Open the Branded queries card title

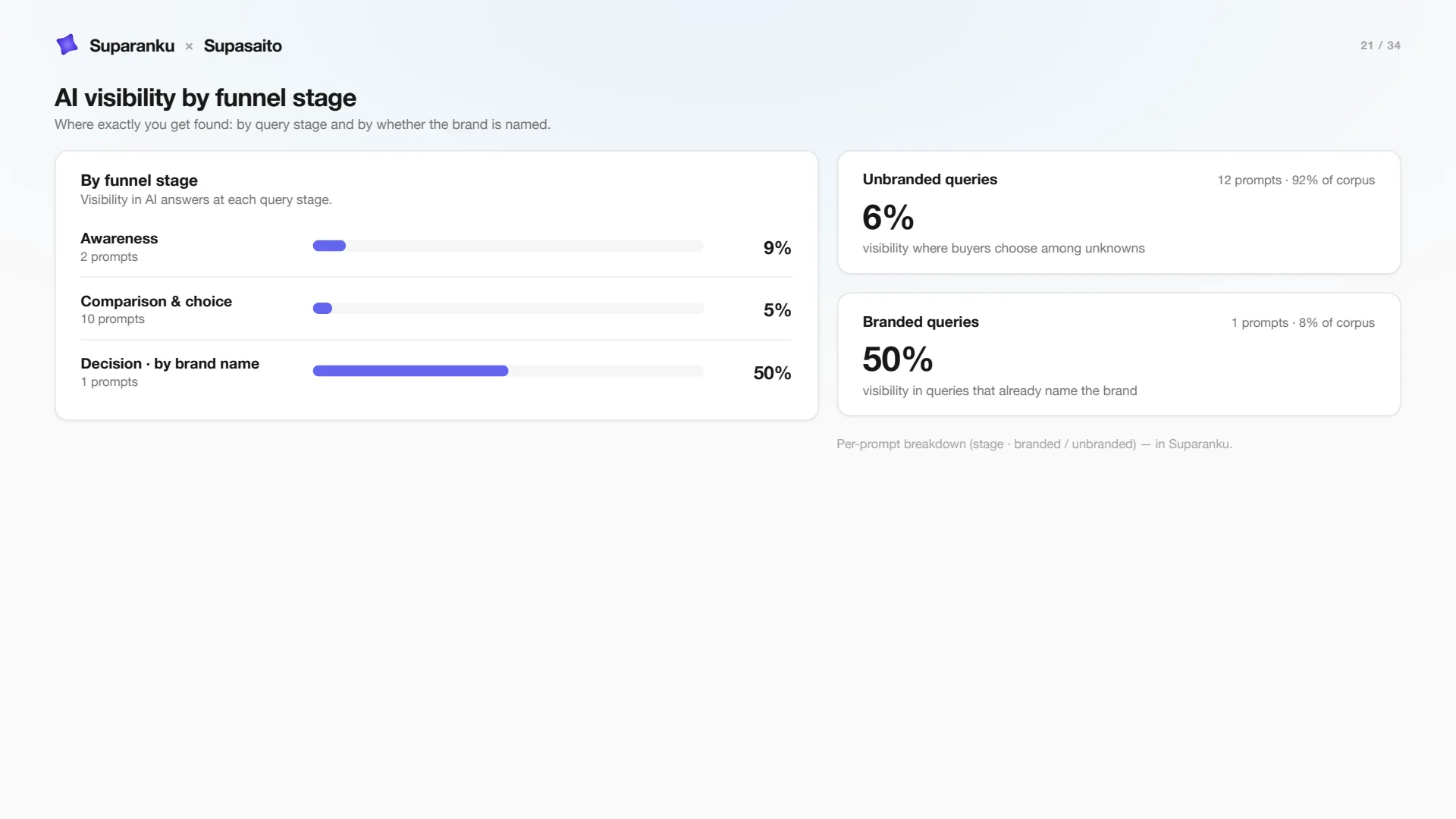tap(921, 322)
